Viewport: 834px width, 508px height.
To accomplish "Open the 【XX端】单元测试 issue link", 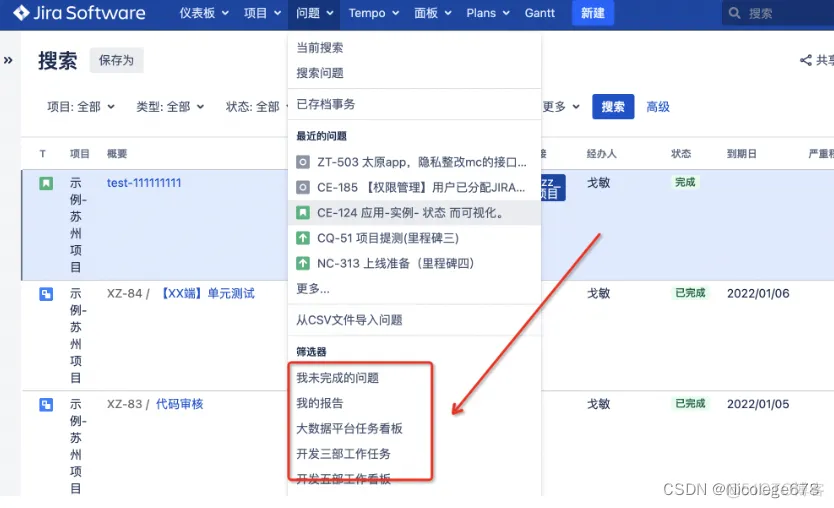I will (x=207, y=294).
